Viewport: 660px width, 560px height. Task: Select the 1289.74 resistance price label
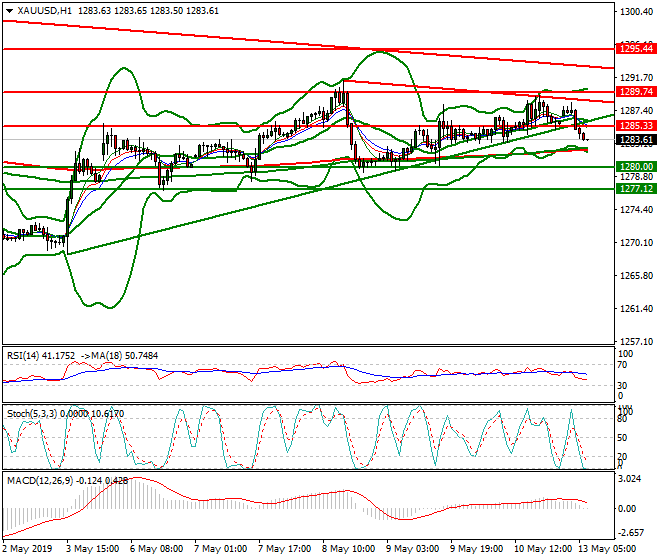[x=636, y=91]
